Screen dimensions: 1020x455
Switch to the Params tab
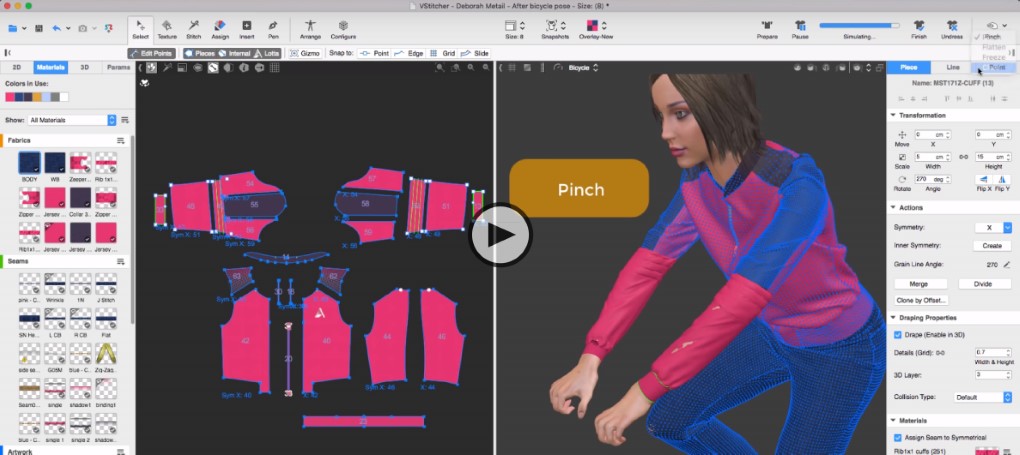click(118, 68)
